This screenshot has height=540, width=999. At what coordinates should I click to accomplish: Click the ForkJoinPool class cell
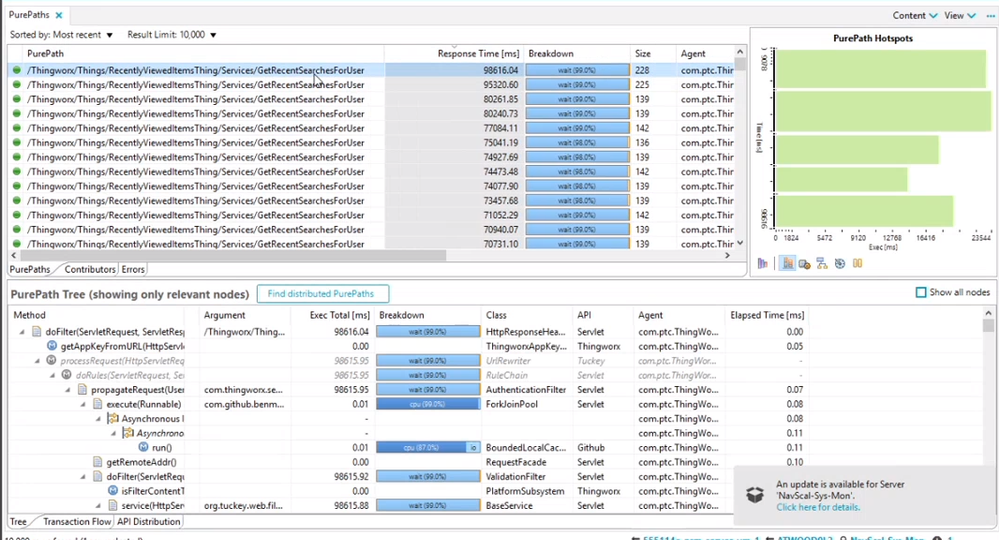[512, 404]
